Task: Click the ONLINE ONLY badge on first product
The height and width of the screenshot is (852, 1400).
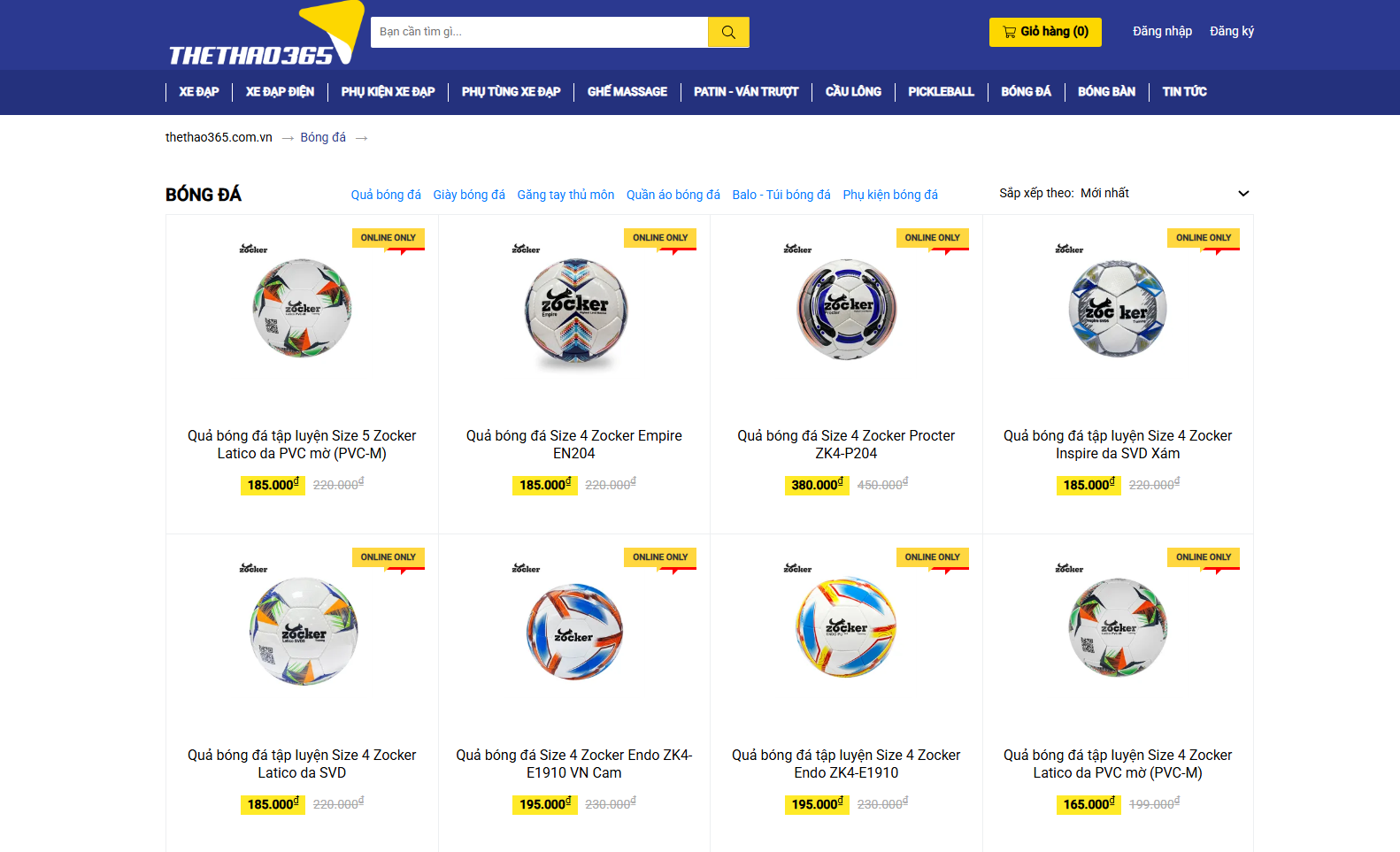Action: coord(388,238)
